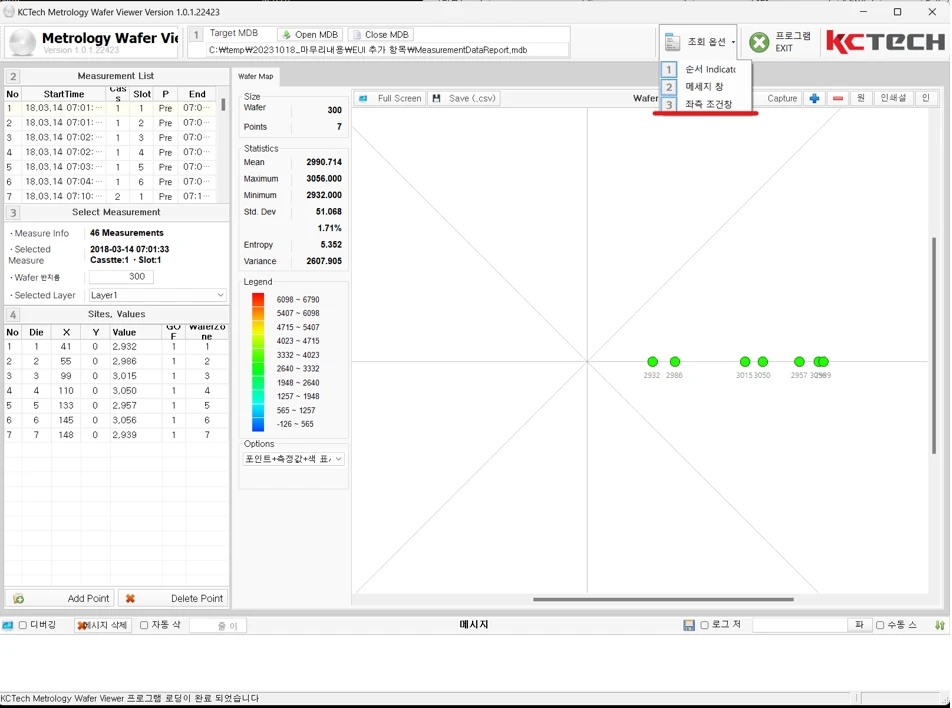Click the 파 button in message bar
Viewport: 952px width, 708px height.
[x=859, y=625]
